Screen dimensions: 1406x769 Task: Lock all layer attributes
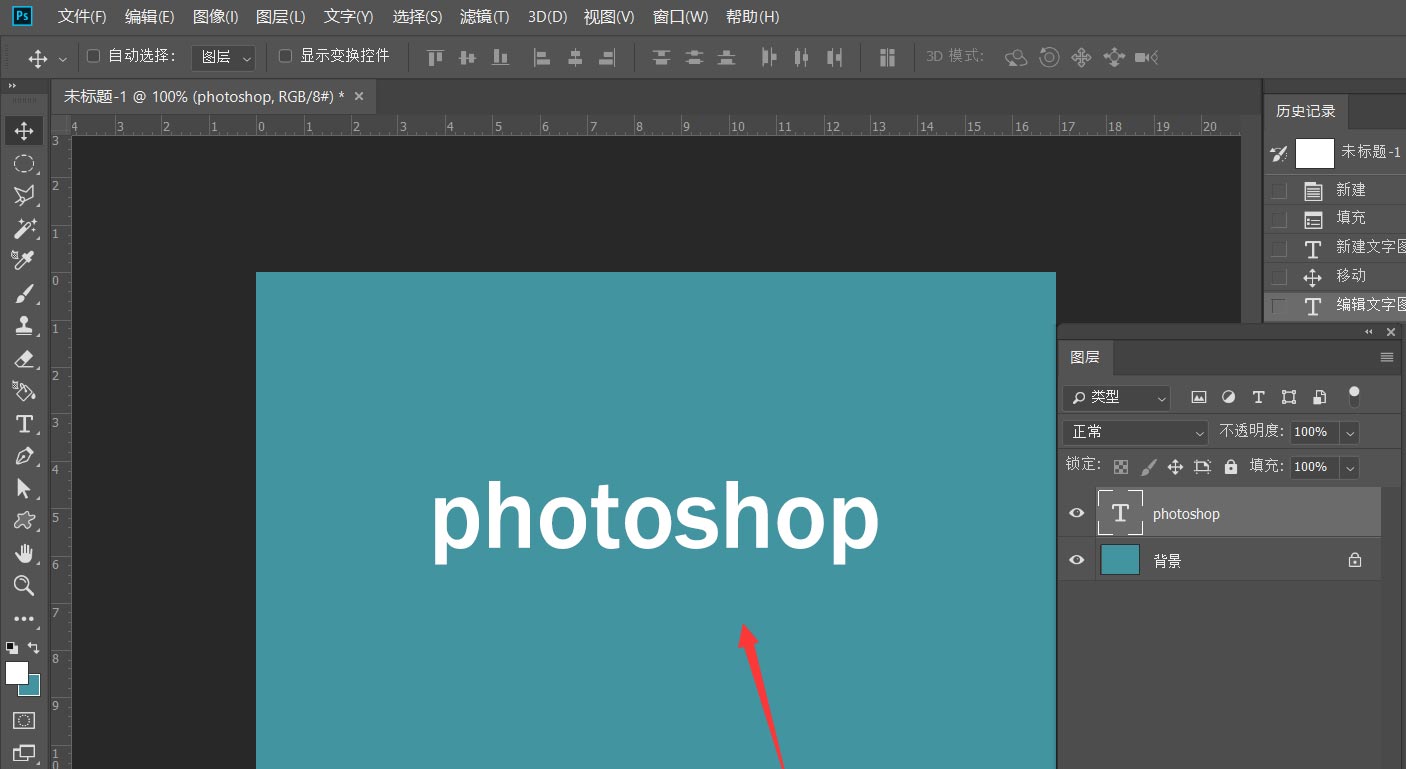1230,466
